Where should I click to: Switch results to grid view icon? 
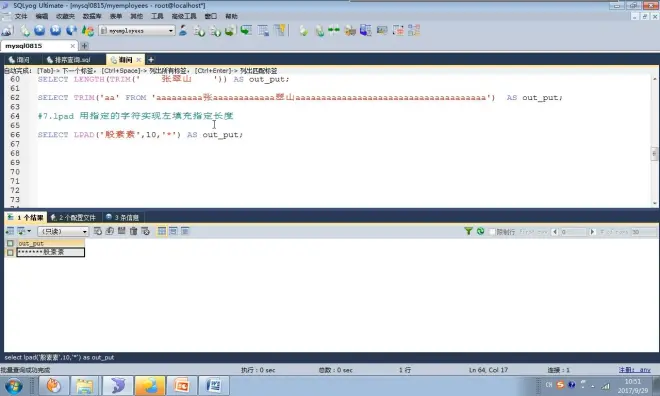click(x=162, y=231)
